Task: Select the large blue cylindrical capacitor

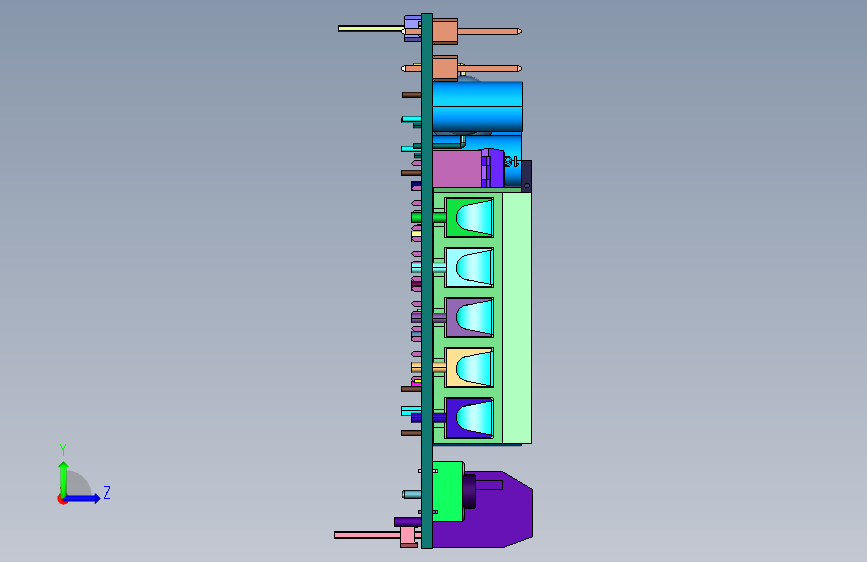Action: 478,107
